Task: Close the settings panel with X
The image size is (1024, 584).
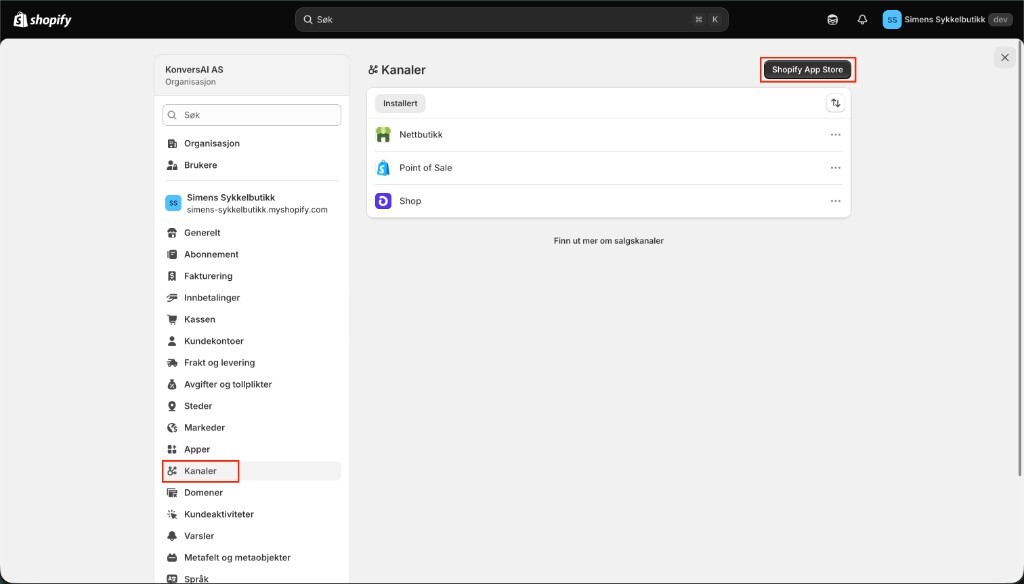Action: coord(1005,57)
